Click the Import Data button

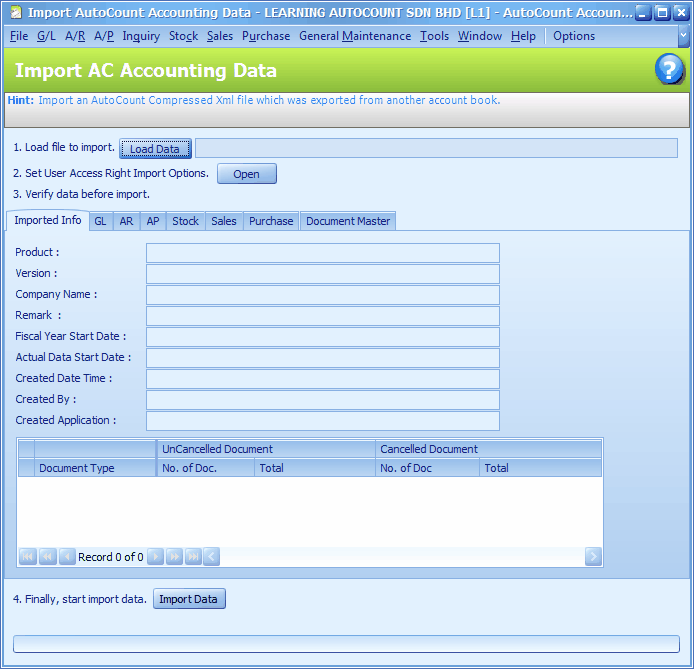(189, 599)
